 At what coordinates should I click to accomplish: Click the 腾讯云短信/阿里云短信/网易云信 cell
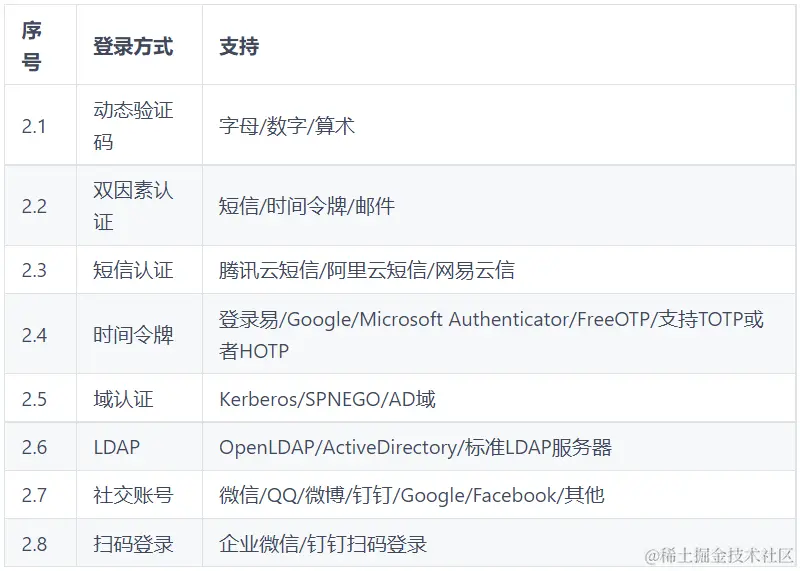[499, 269]
